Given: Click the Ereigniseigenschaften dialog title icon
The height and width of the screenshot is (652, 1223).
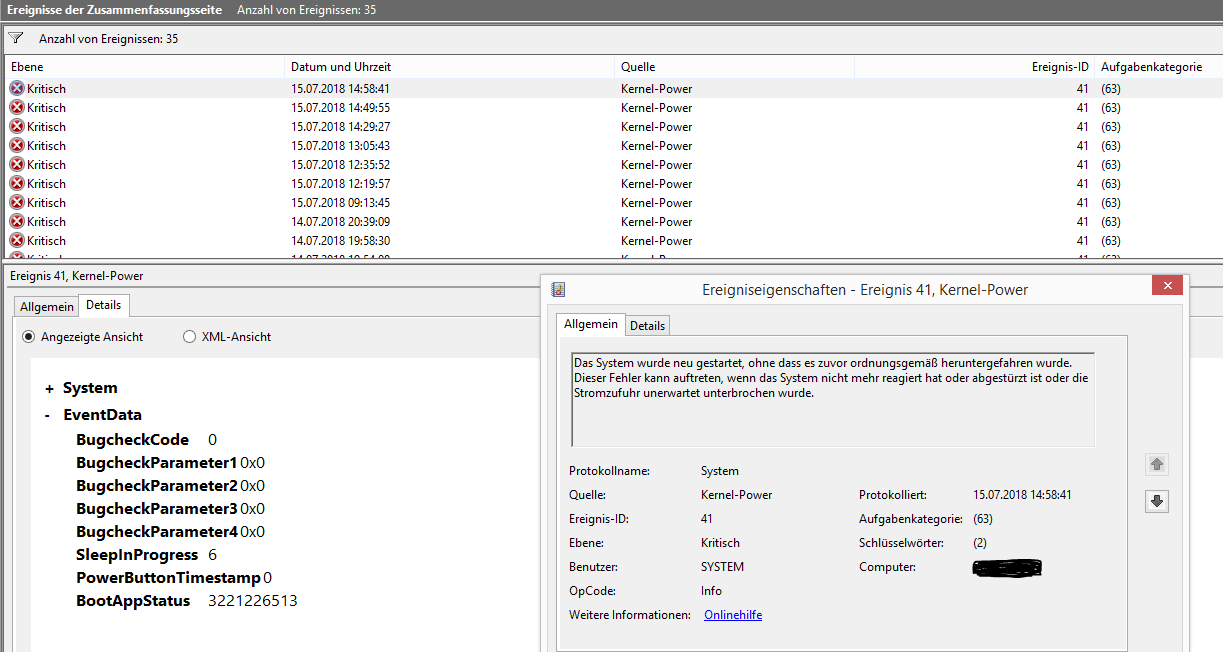Looking at the screenshot, I should [559, 290].
